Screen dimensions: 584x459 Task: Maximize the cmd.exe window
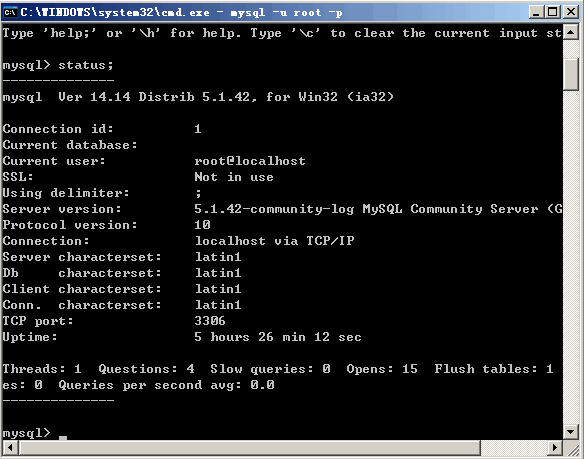coord(553,12)
